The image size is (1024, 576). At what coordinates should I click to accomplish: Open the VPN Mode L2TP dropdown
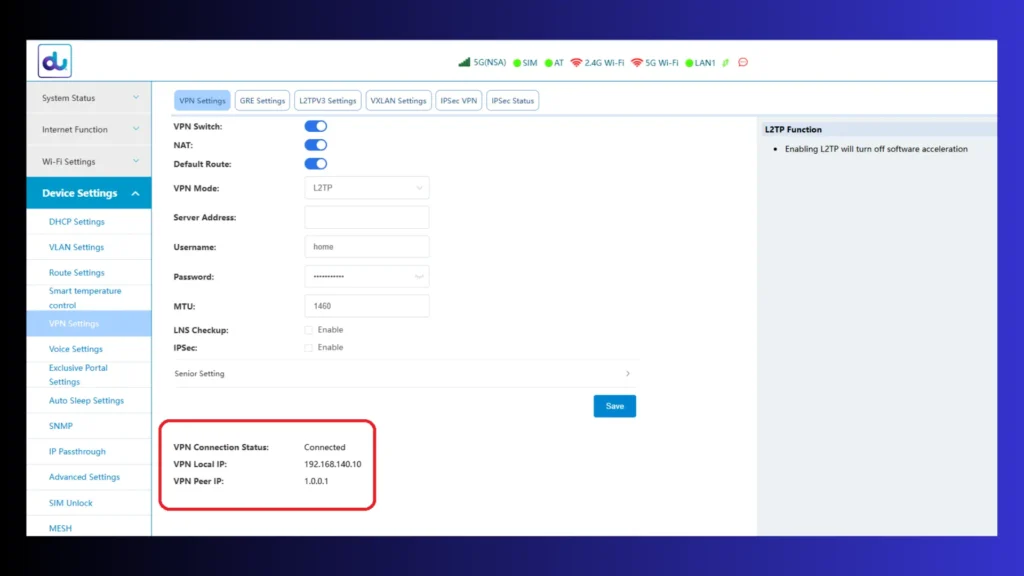pyautogui.click(x=366, y=188)
